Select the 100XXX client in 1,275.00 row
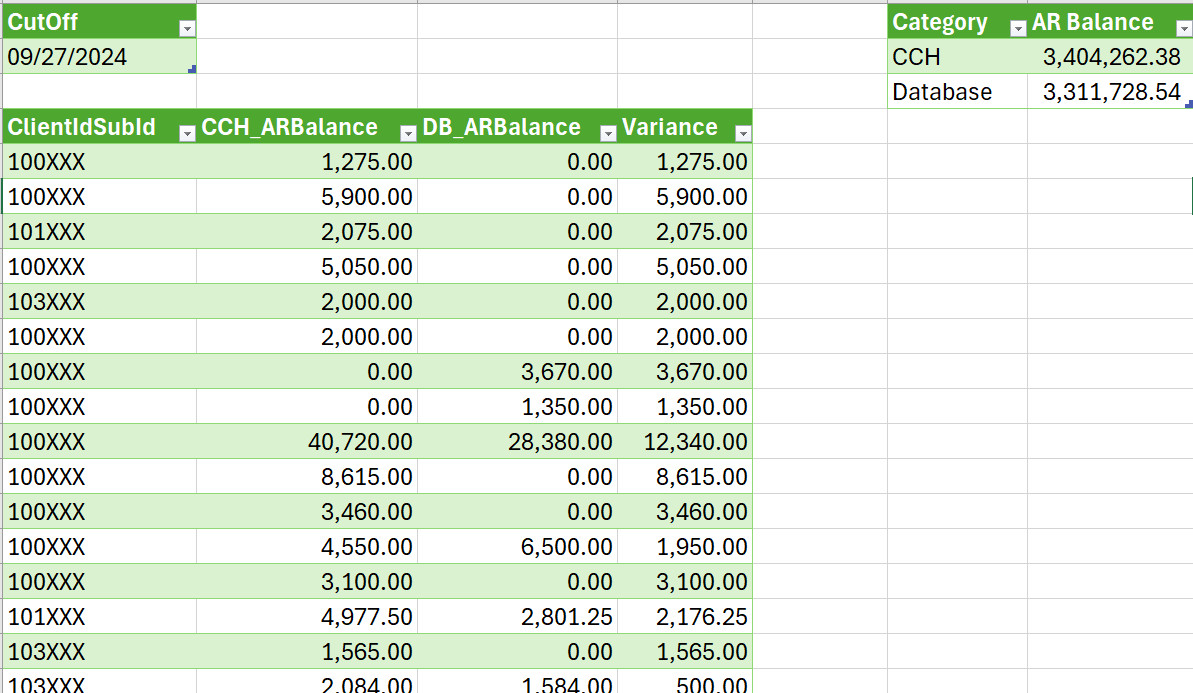This screenshot has width=1193, height=693. (99, 161)
